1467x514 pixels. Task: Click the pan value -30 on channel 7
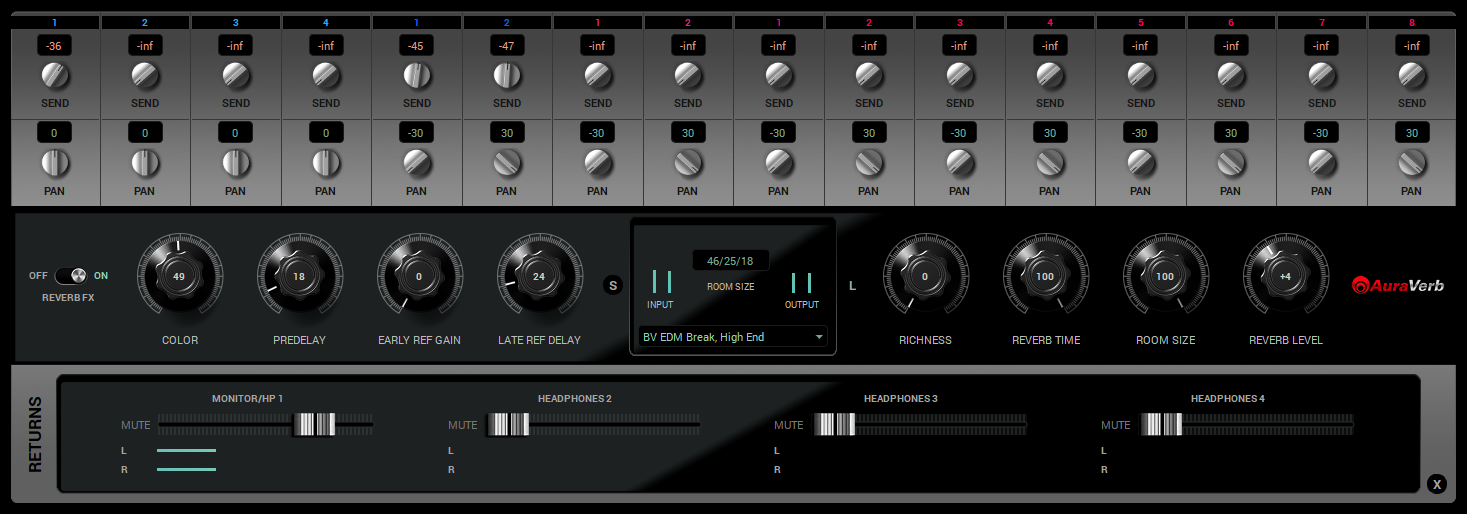point(1322,133)
